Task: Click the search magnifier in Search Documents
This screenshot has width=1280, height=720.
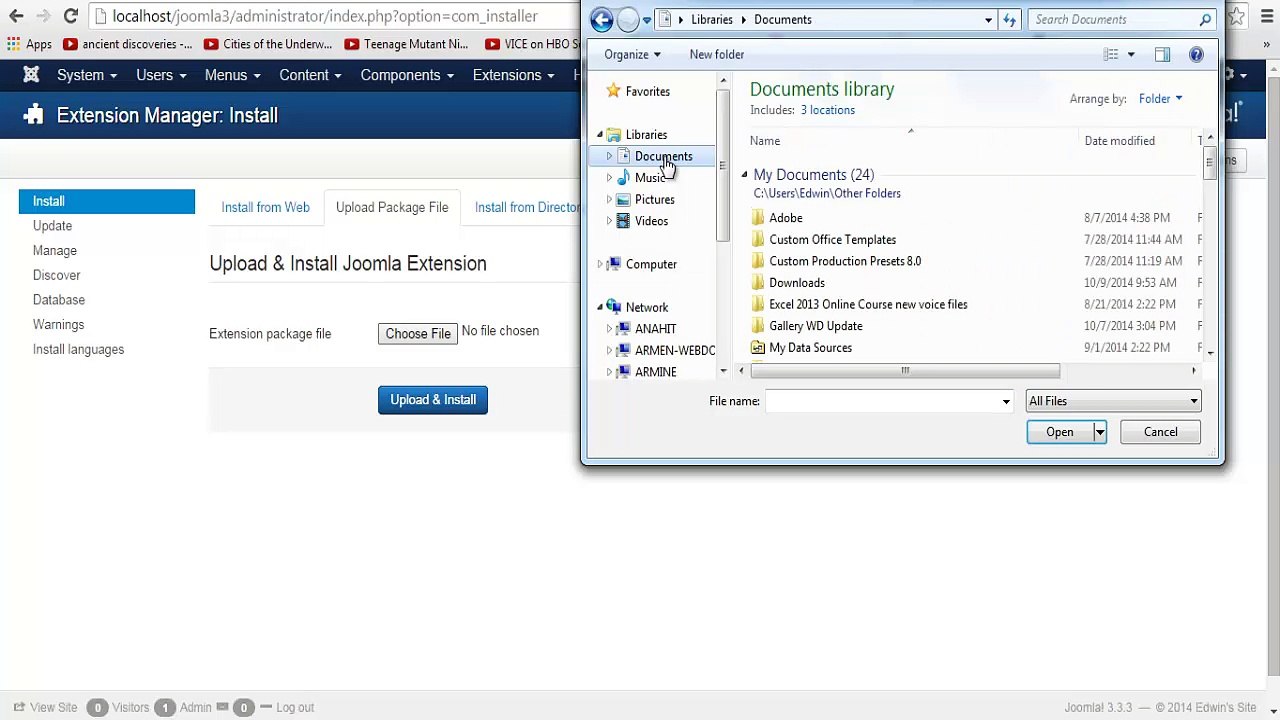Action: coord(1205,19)
